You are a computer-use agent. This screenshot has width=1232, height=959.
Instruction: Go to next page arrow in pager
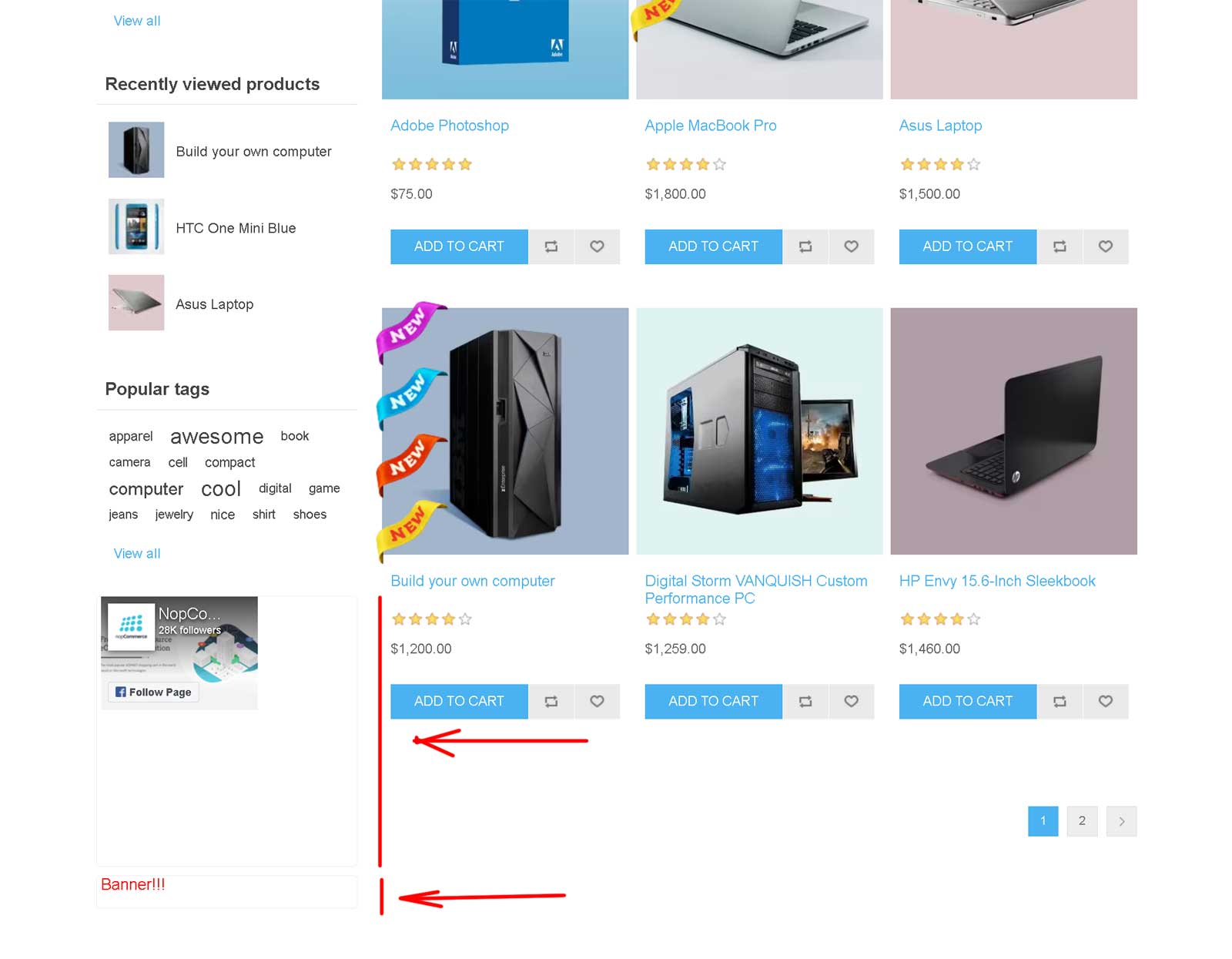[1121, 821]
